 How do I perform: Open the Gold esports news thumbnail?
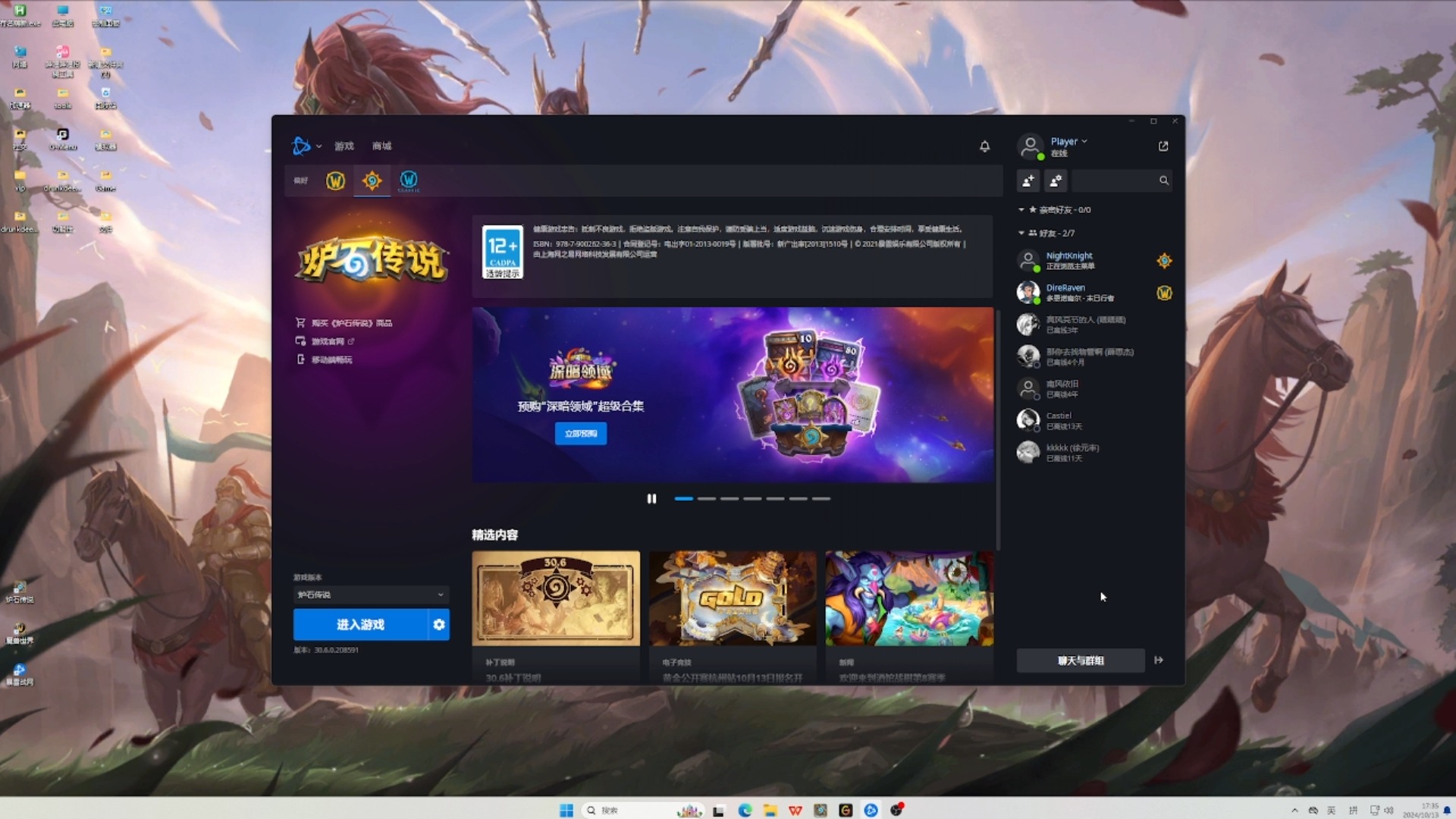click(x=733, y=598)
